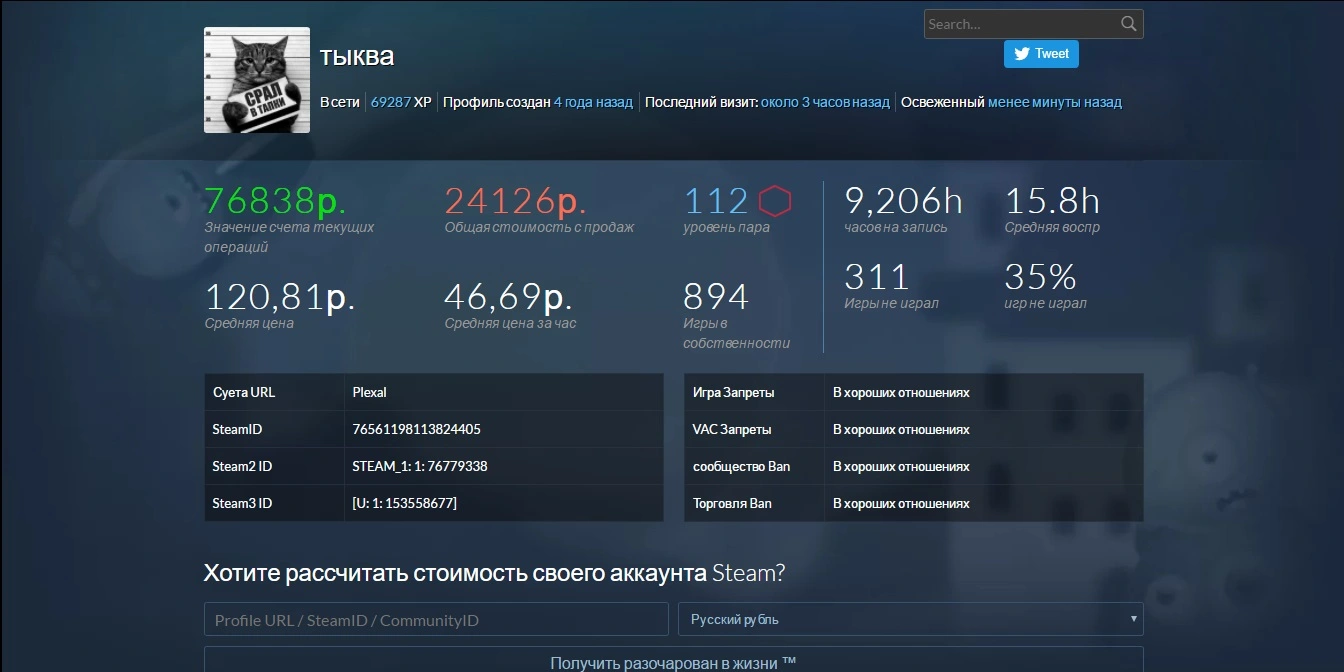Click the 'Суета URL' row label

pos(244,392)
